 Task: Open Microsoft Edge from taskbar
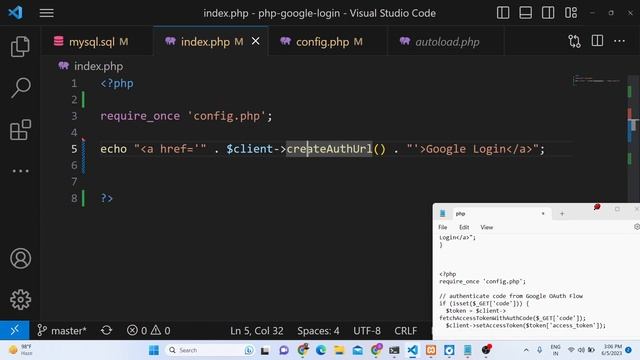[321, 350]
